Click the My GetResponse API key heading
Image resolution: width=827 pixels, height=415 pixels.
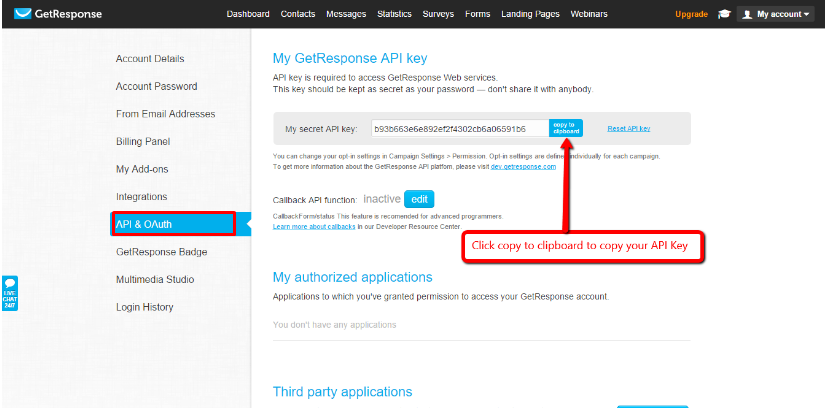click(x=350, y=58)
